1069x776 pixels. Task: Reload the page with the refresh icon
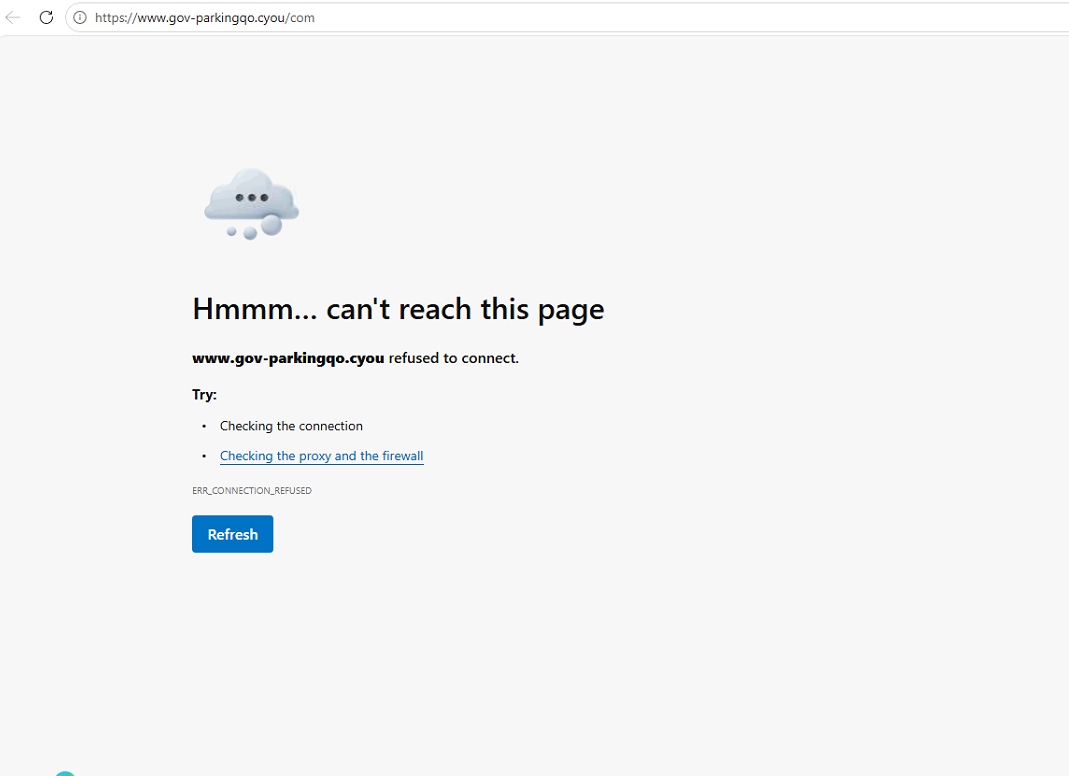46,18
